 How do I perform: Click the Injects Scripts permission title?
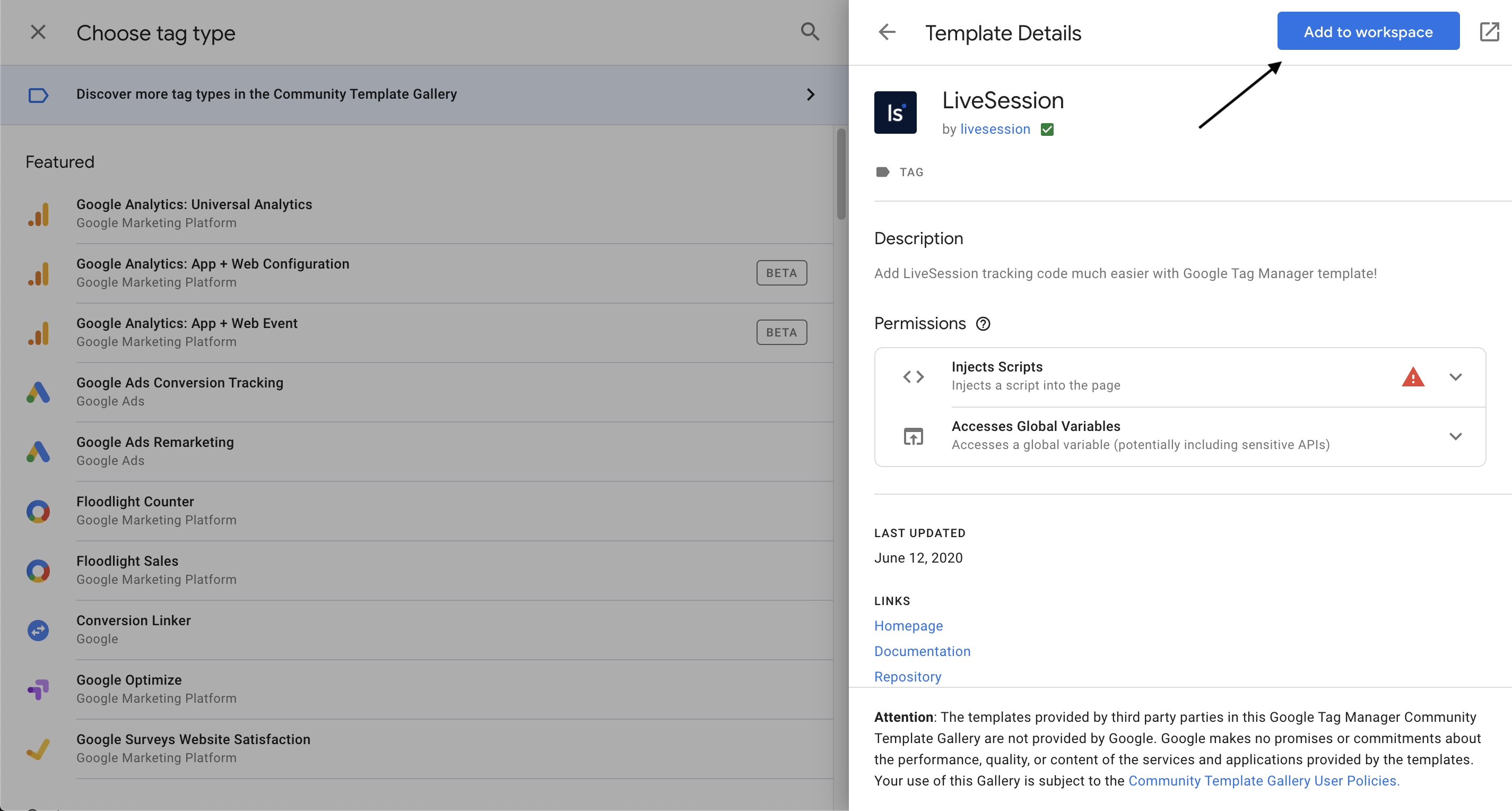997,366
